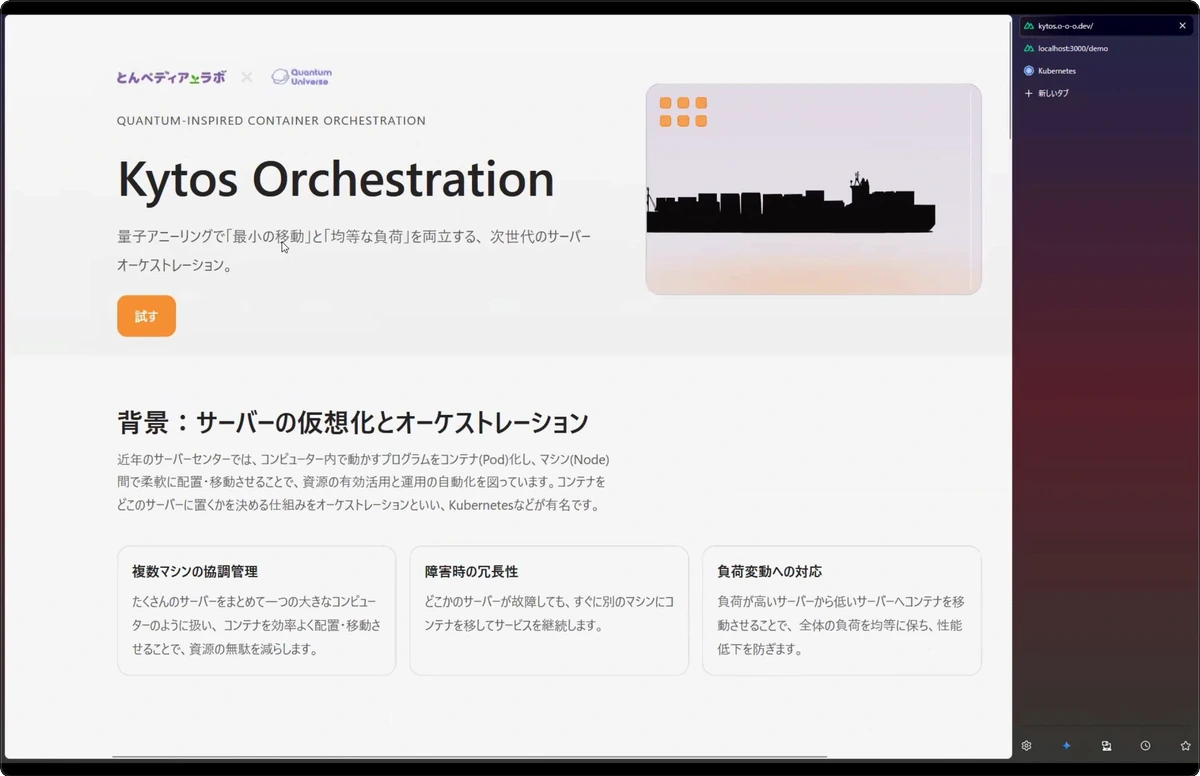
Task: Click the とんぺディア・ラボ logo
Action: tap(168, 76)
